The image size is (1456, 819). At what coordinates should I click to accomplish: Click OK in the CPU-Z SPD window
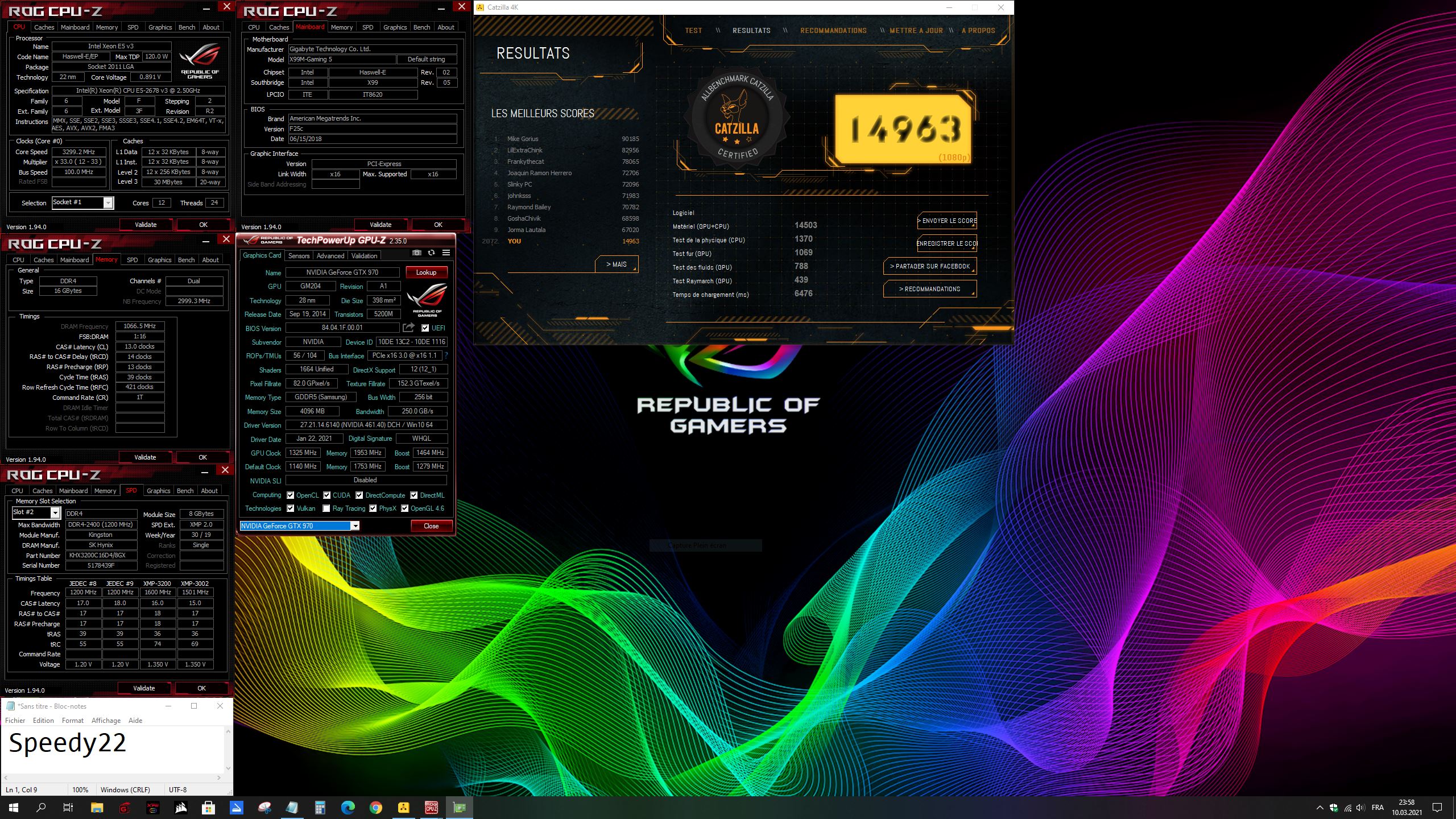point(201,688)
